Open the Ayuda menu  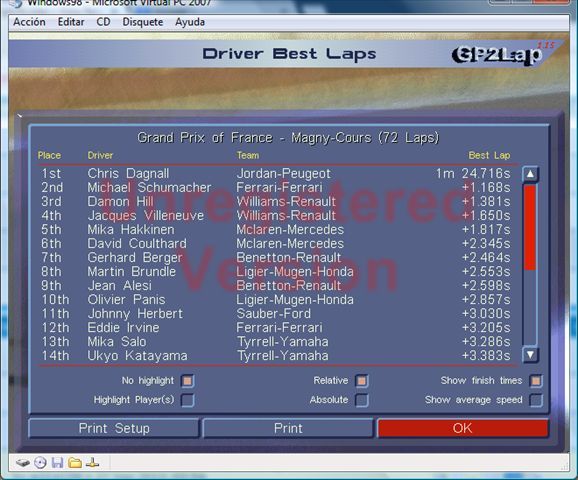190,22
